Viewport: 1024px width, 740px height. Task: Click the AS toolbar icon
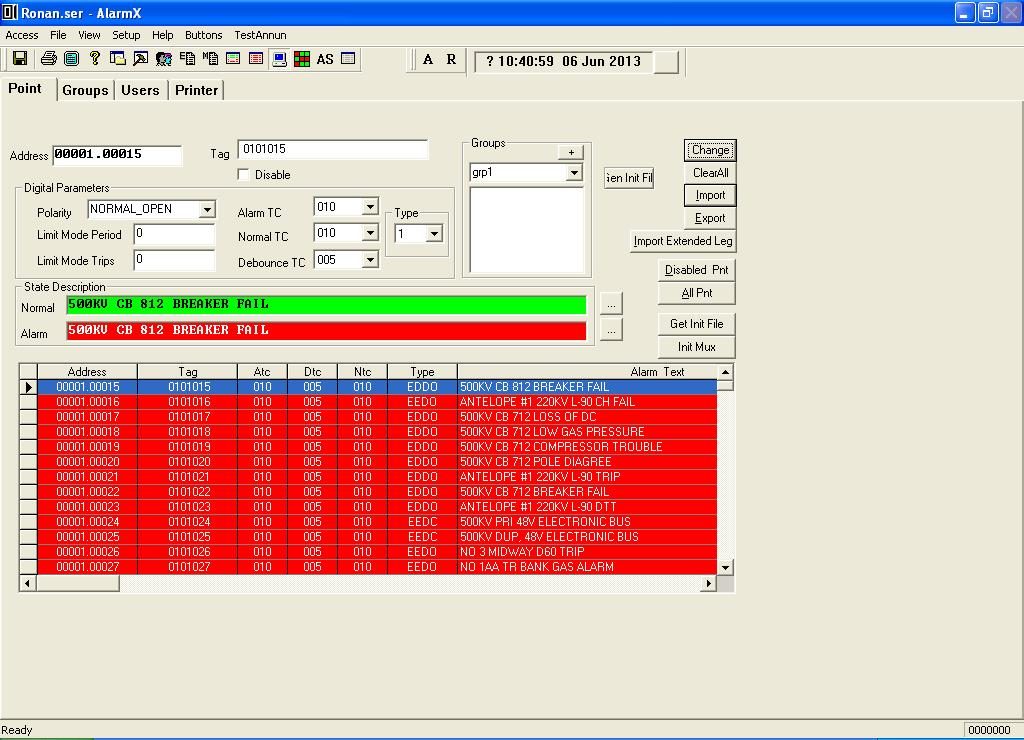tap(325, 59)
